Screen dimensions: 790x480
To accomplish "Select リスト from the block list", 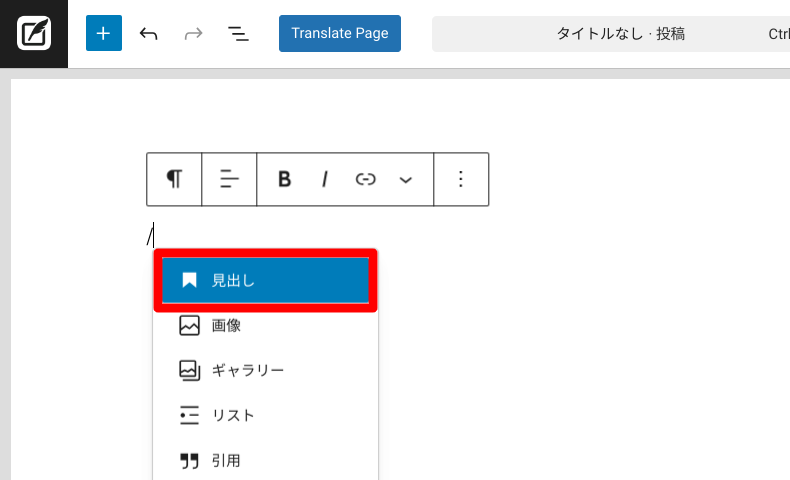I will tap(266, 416).
